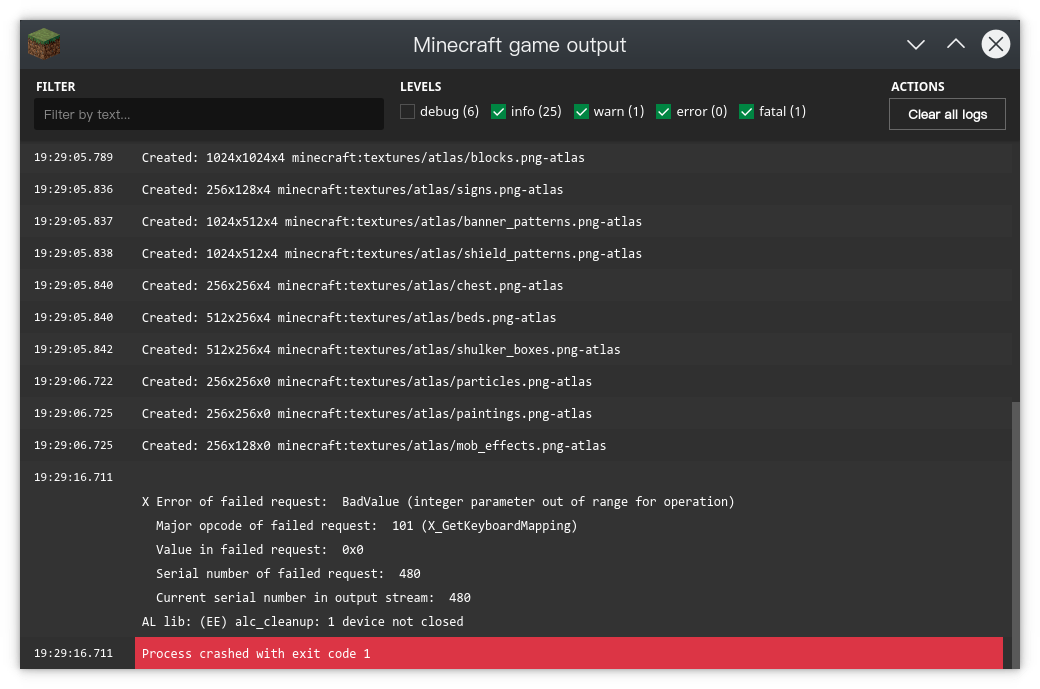Image resolution: width=1040 pixels, height=689 pixels.
Task: Enable the debug level checkbox
Action: pyautogui.click(x=408, y=112)
